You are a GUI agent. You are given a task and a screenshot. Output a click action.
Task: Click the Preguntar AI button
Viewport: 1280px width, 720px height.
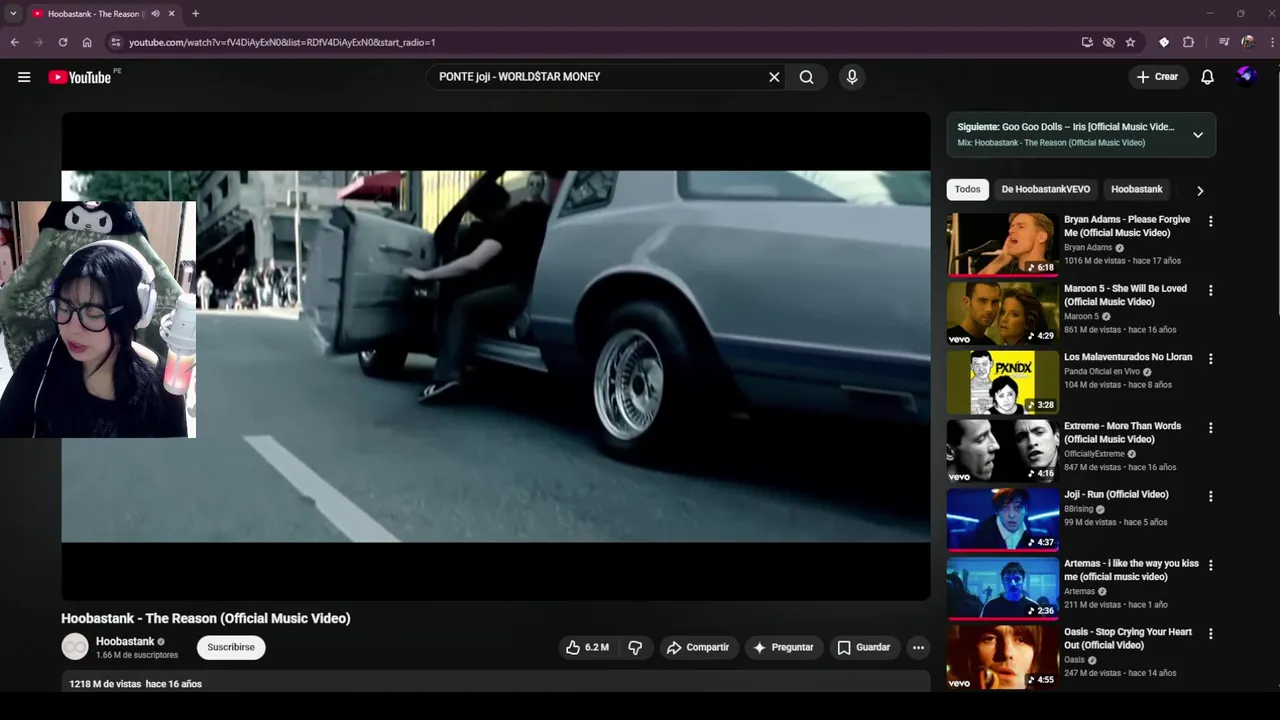click(784, 647)
